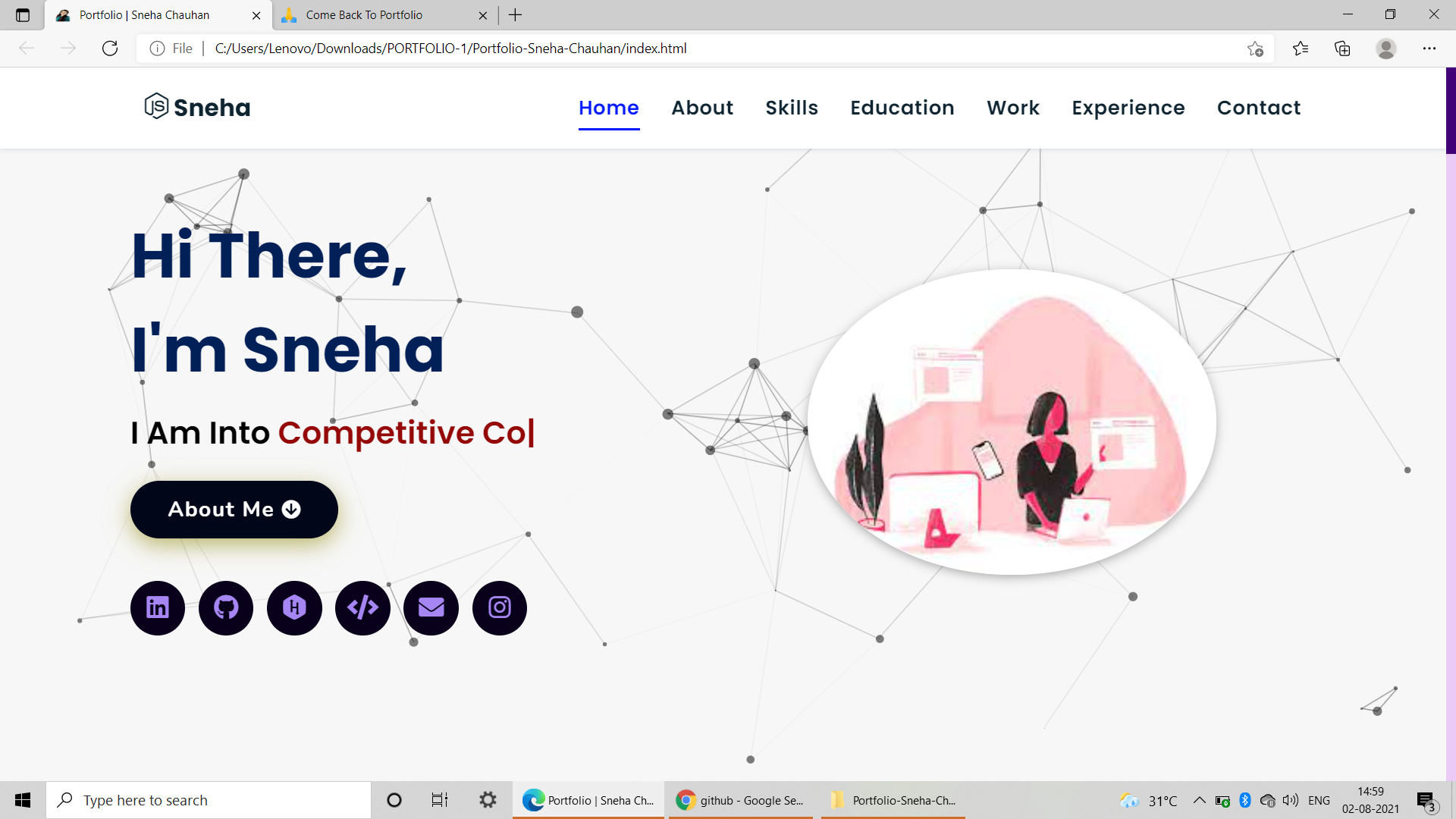The image size is (1456, 819).
Task: Open browser Collections icon
Action: tap(1342, 49)
